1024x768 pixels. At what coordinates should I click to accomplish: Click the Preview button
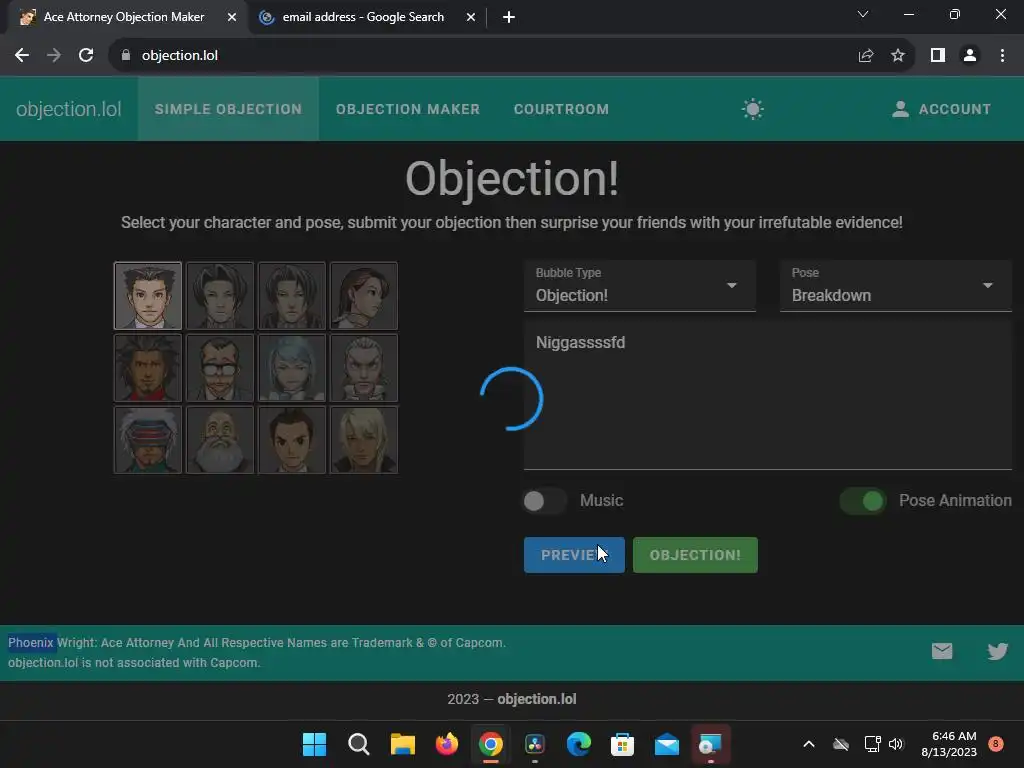pos(574,555)
